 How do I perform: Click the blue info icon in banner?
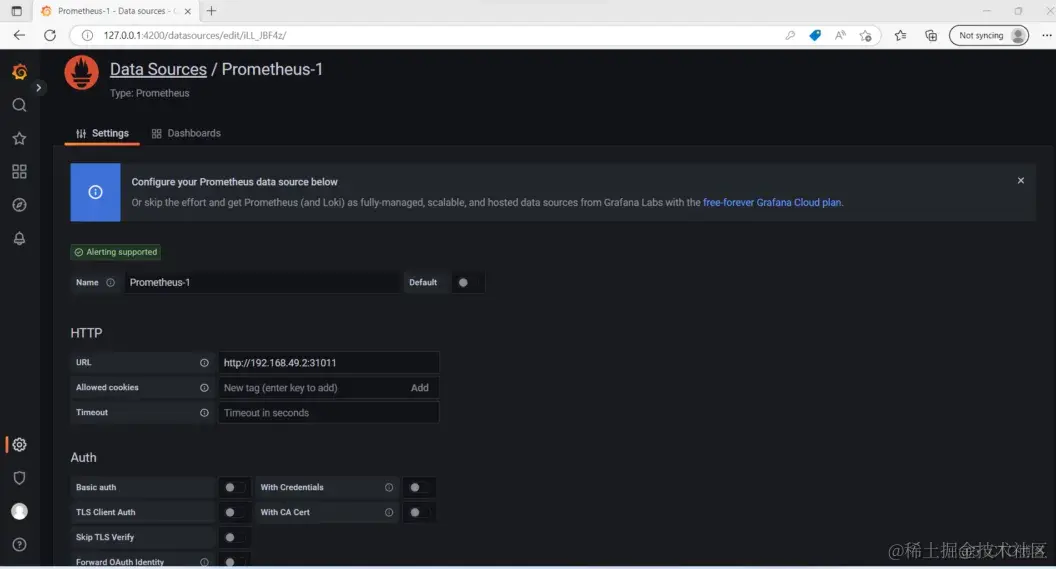tap(96, 192)
